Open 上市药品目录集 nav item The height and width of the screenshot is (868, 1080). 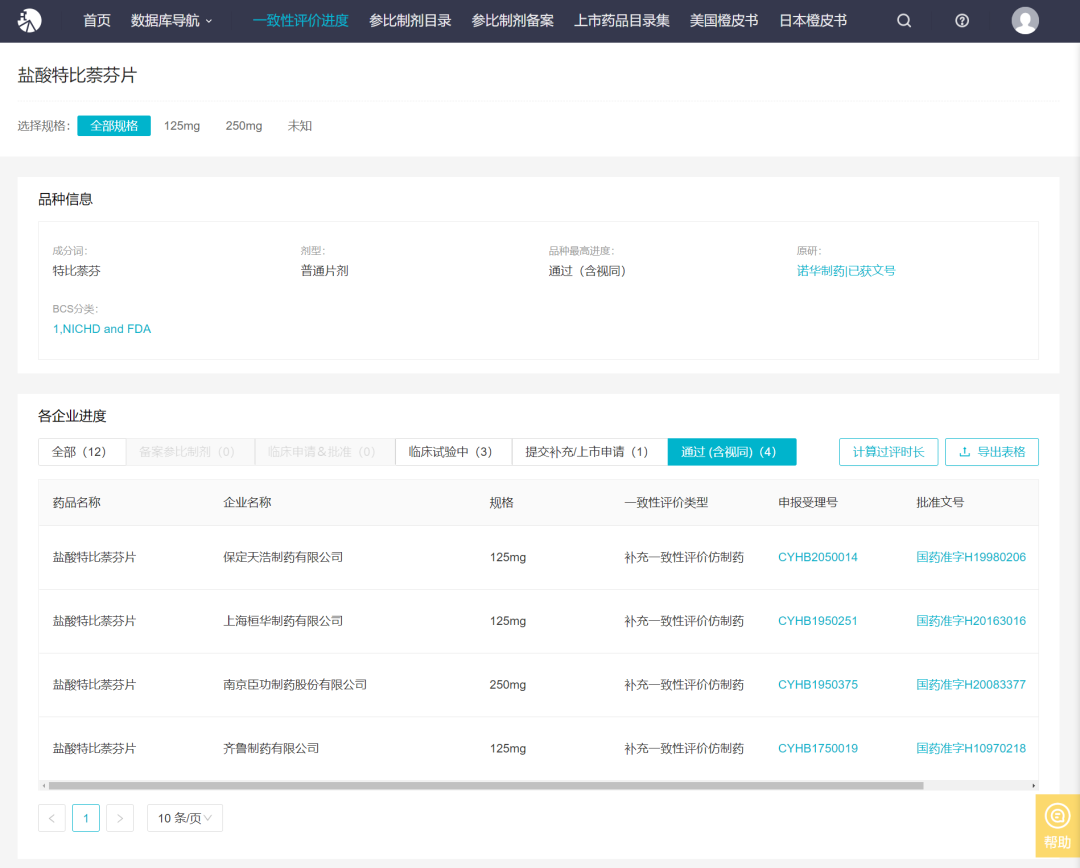click(621, 21)
